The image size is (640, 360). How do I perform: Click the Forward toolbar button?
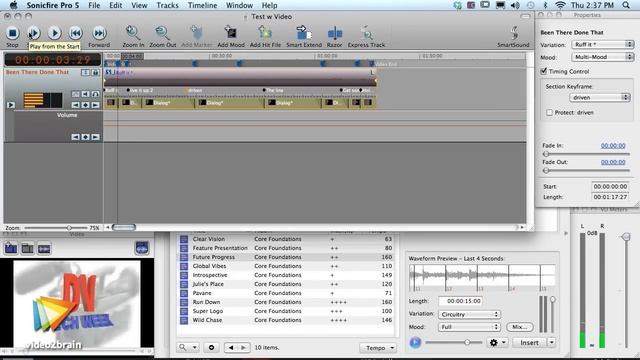point(99,33)
